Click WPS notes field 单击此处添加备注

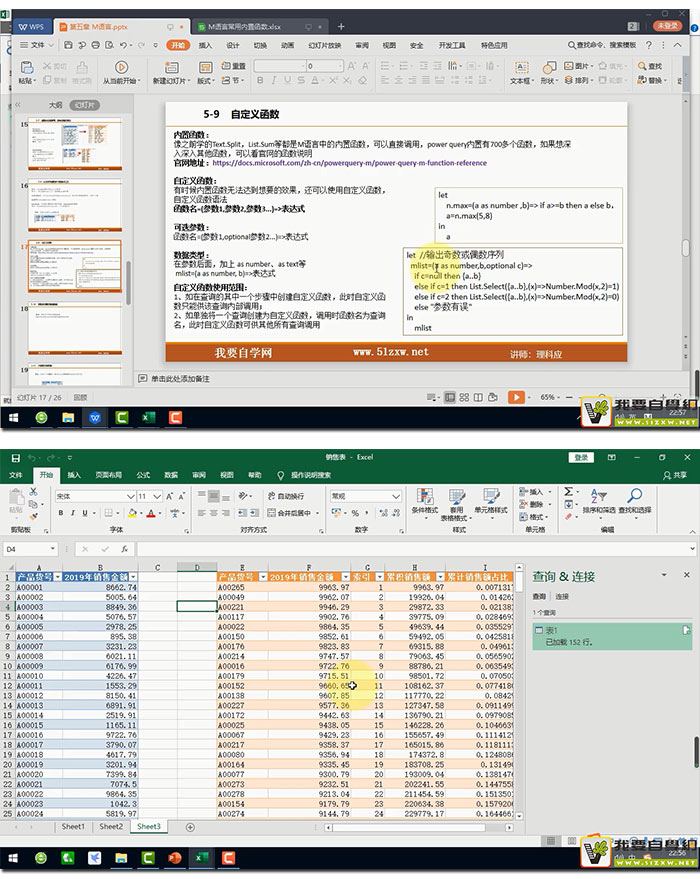[180, 379]
